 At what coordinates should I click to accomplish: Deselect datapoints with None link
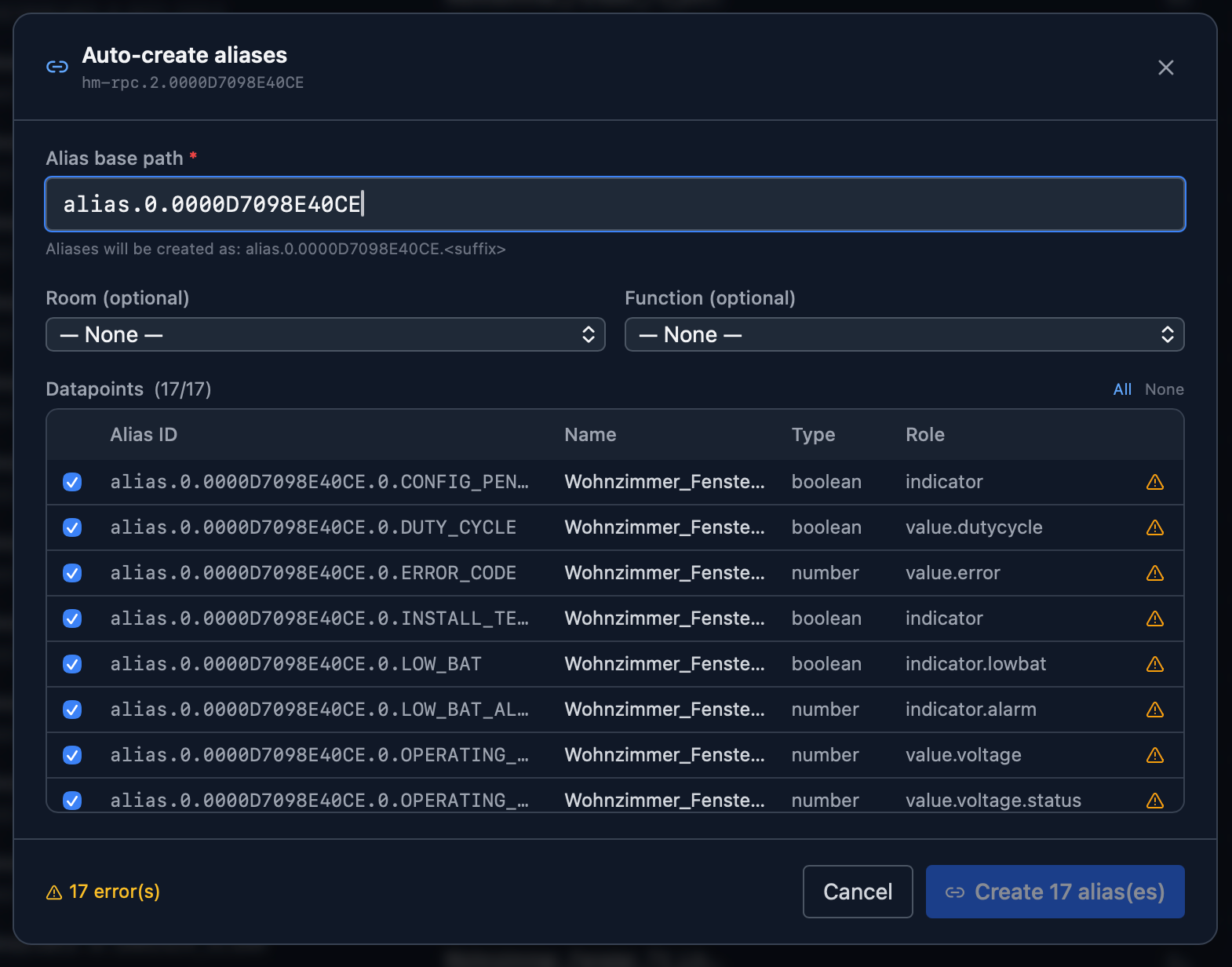coord(1165,389)
